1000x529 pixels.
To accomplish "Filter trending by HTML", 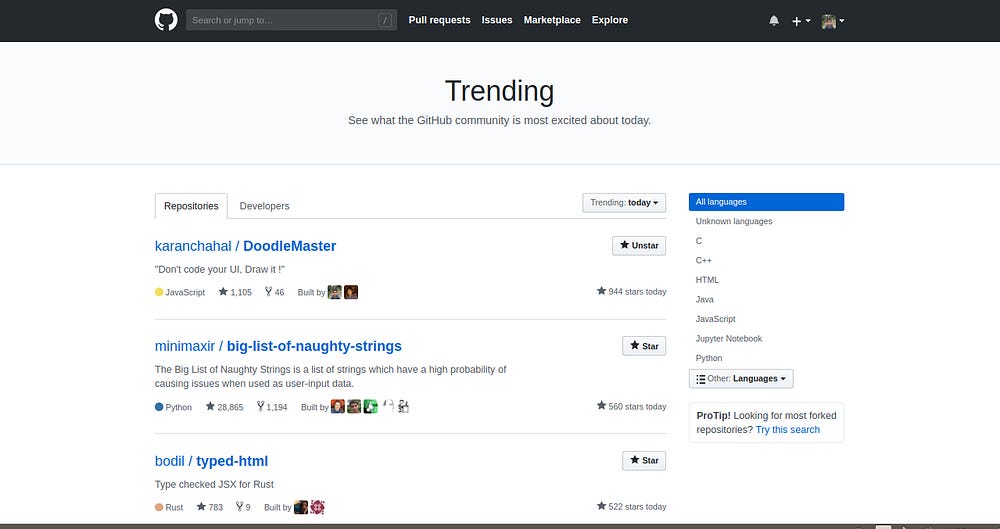I will (707, 279).
